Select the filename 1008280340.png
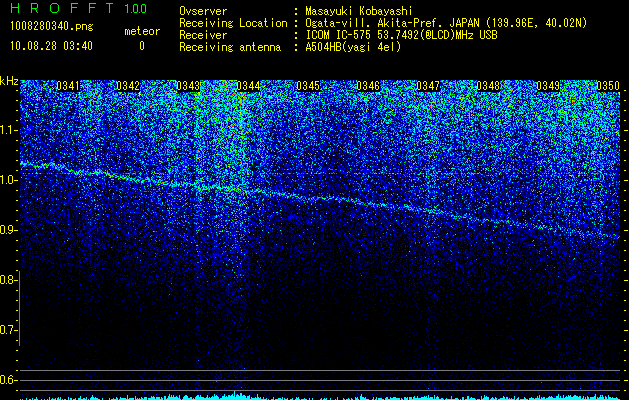629x400 pixels. coord(52,27)
